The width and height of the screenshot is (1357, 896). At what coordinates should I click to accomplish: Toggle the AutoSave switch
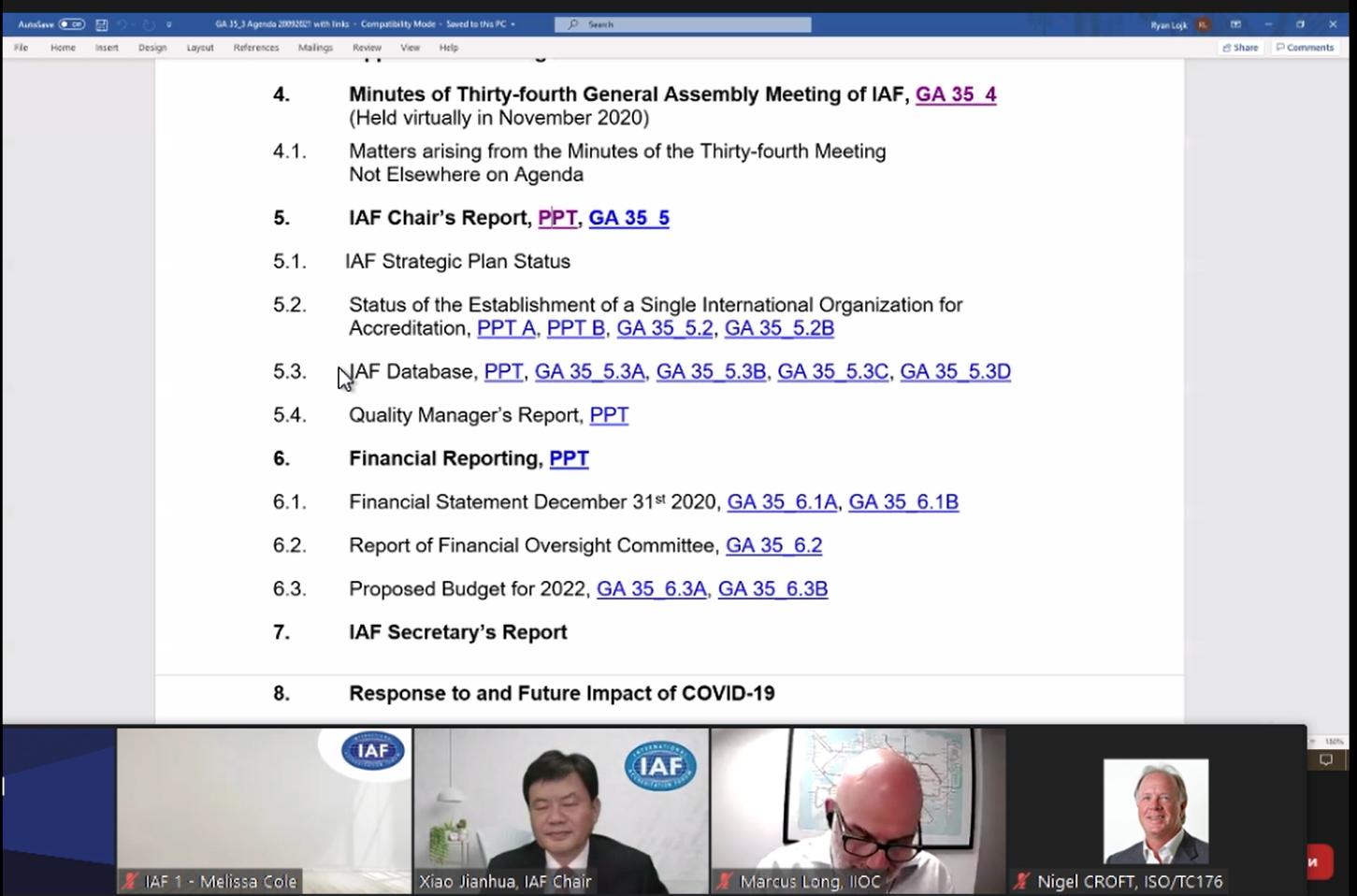71,24
